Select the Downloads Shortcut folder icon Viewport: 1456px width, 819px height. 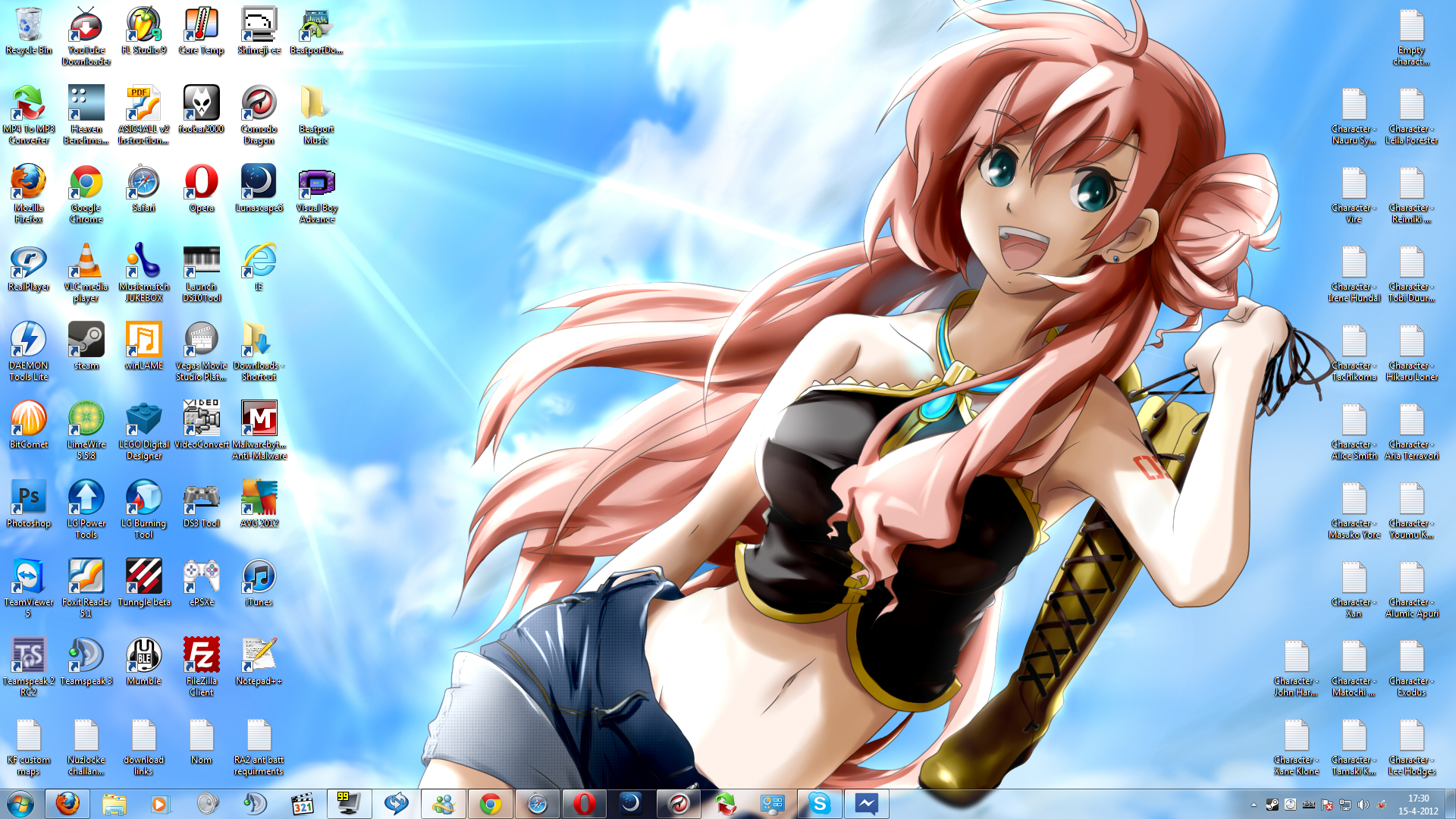point(259,352)
